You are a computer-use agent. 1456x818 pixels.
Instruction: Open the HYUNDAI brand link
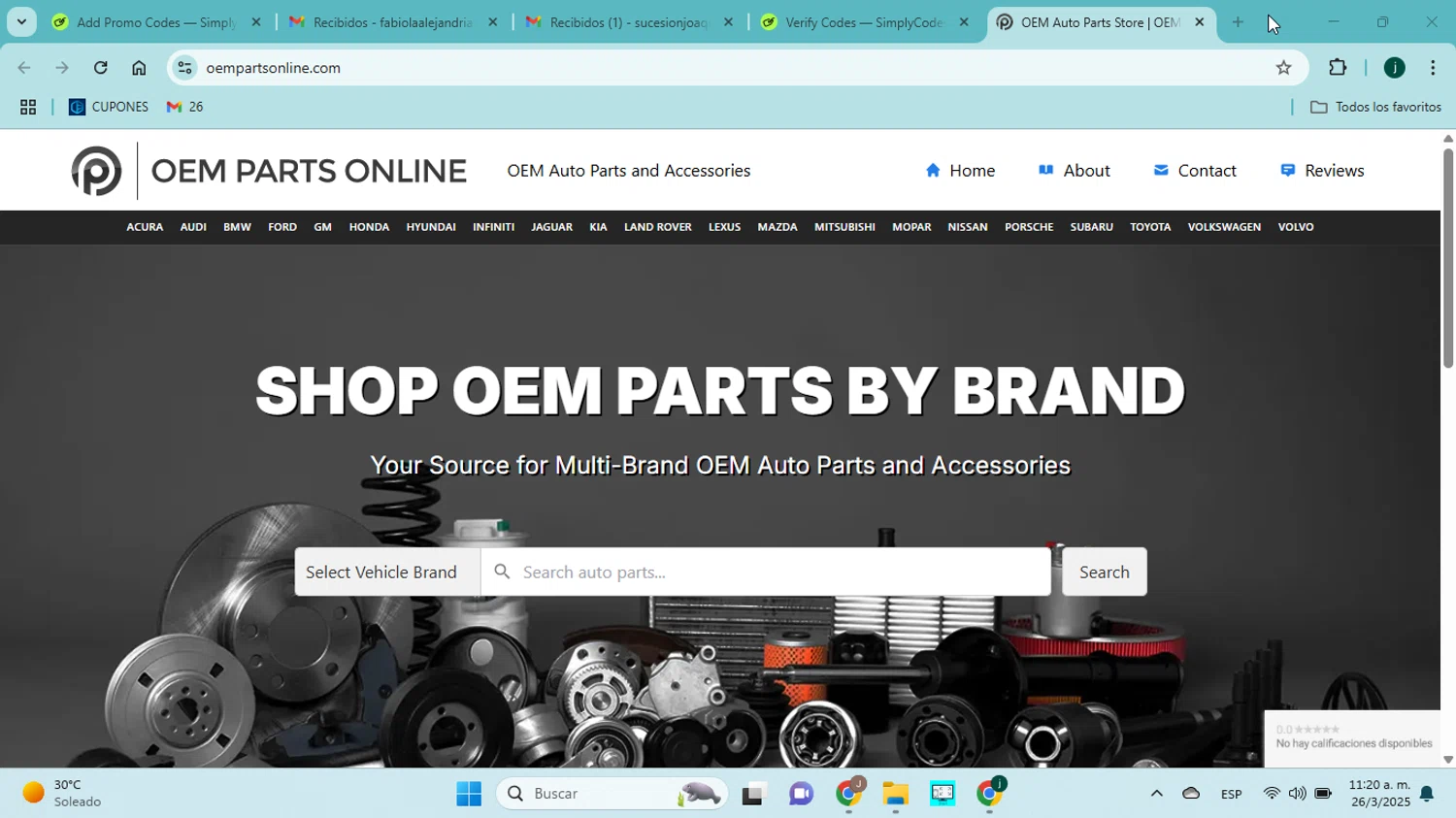click(431, 227)
